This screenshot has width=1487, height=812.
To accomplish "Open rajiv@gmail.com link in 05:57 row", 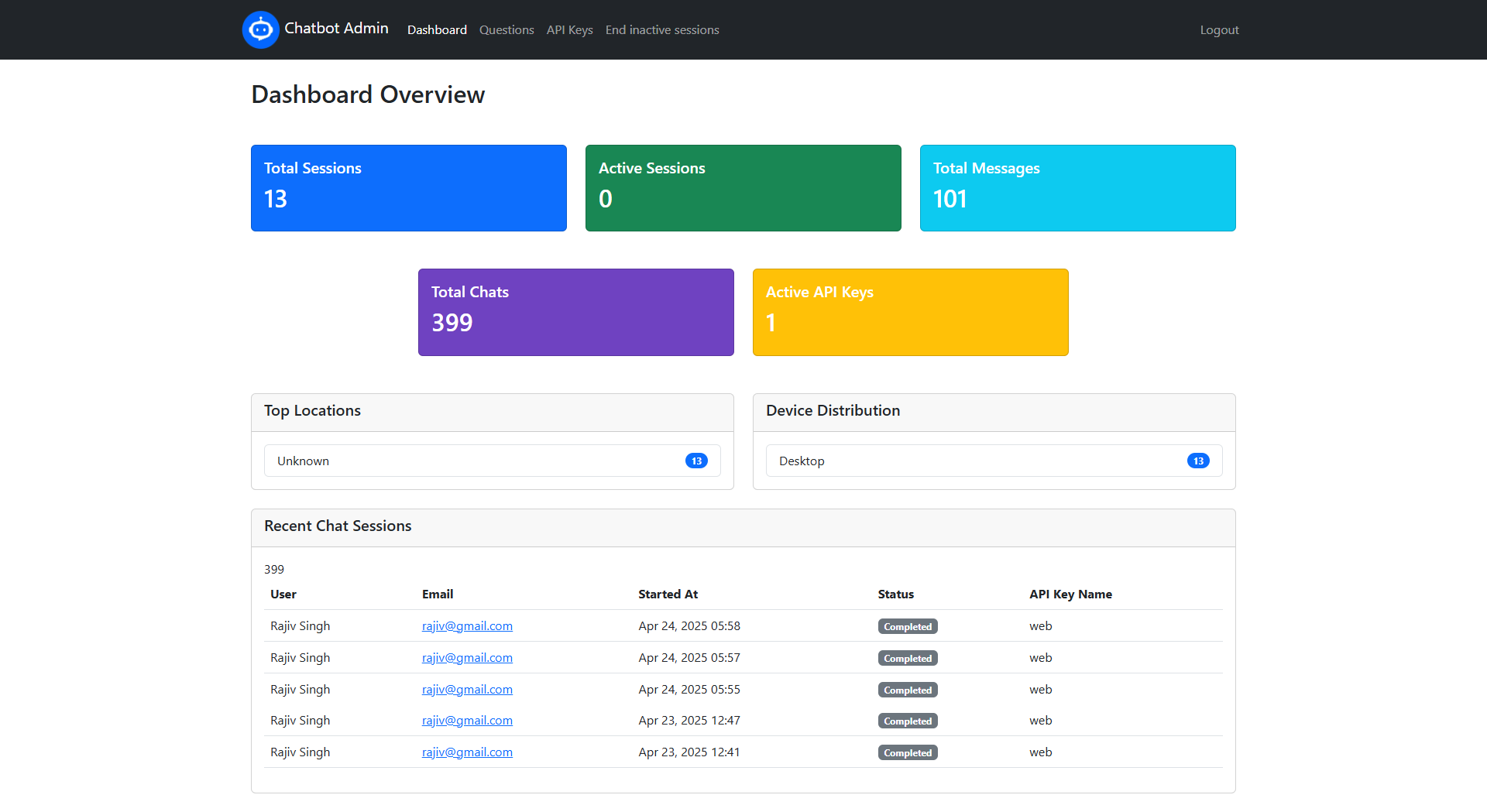I will (x=467, y=657).
